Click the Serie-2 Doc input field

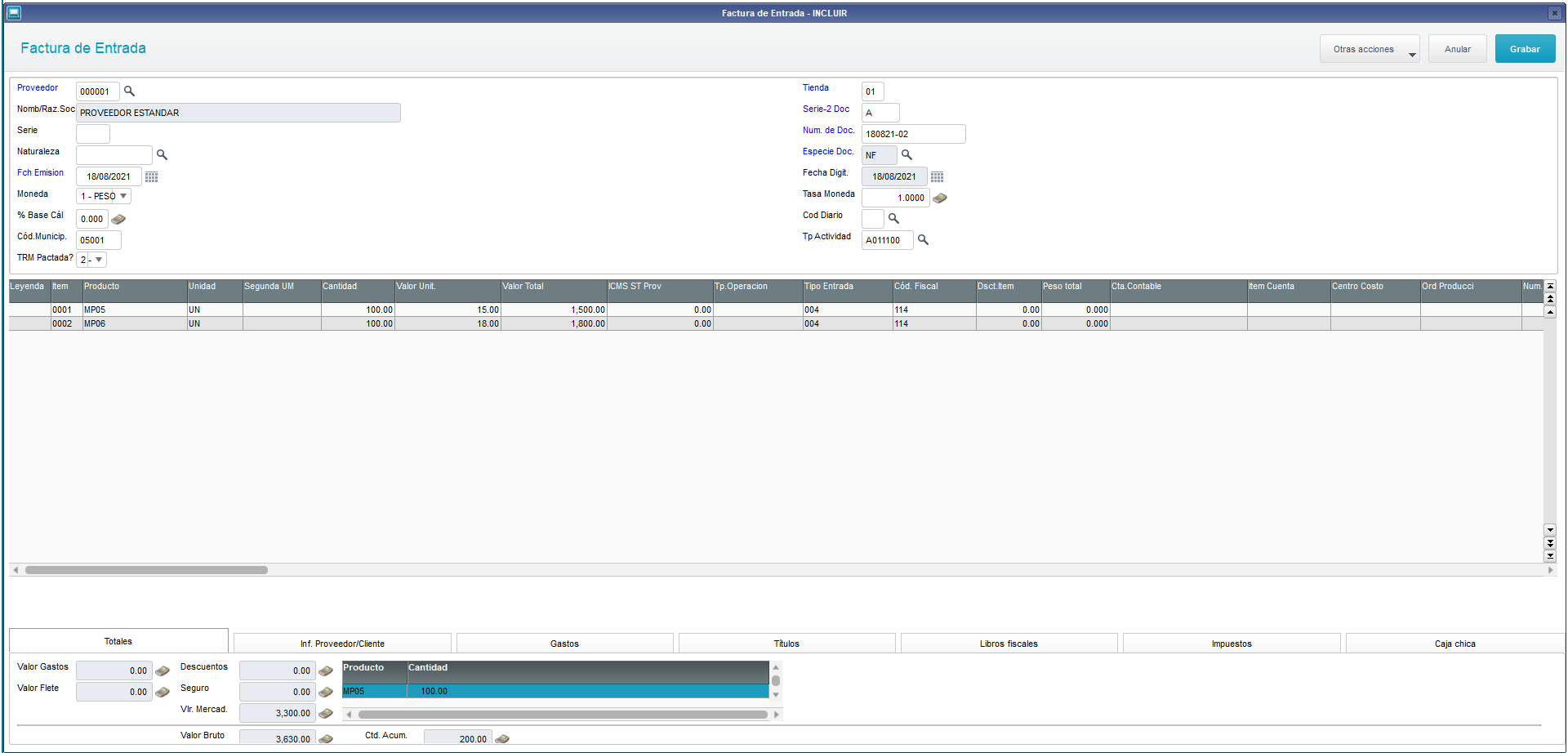(x=880, y=113)
